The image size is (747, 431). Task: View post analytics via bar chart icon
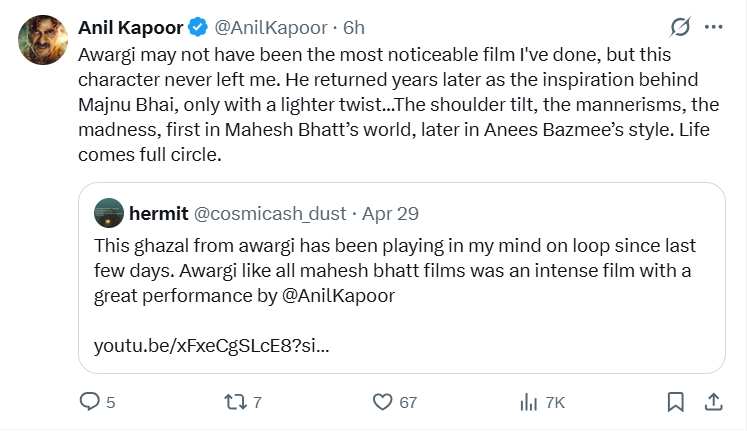(x=529, y=402)
